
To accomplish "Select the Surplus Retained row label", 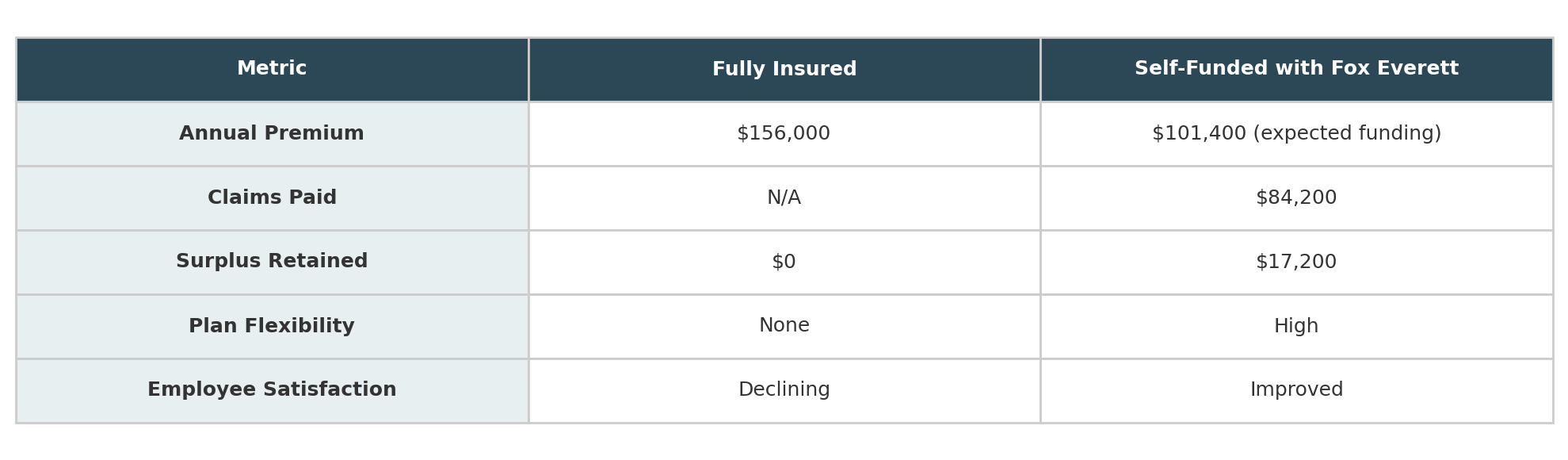I will [272, 263].
